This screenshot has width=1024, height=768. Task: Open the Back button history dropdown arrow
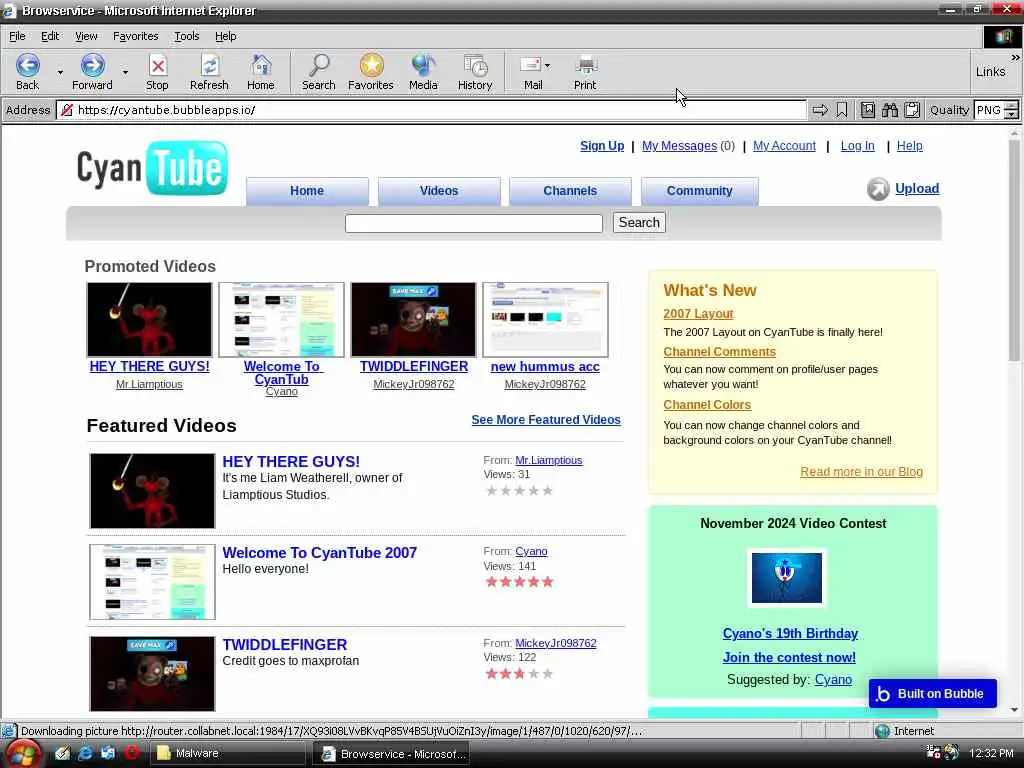click(x=60, y=72)
